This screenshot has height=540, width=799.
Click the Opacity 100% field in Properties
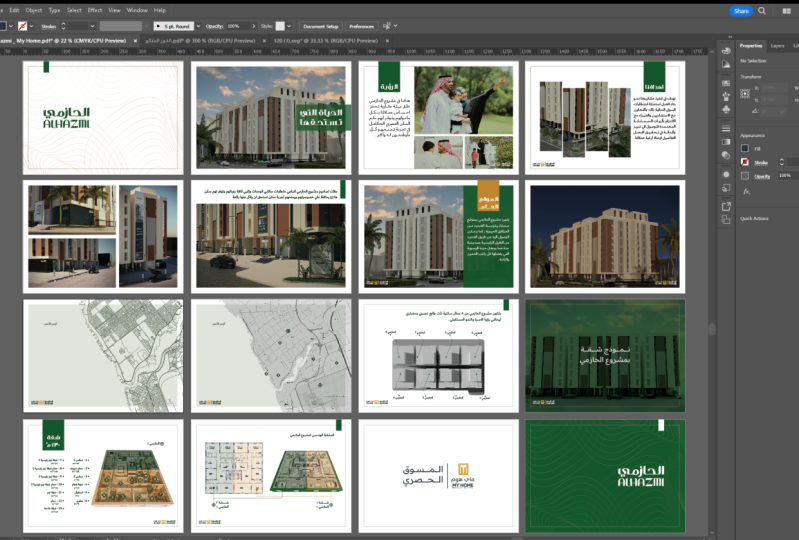pyautogui.click(x=788, y=176)
